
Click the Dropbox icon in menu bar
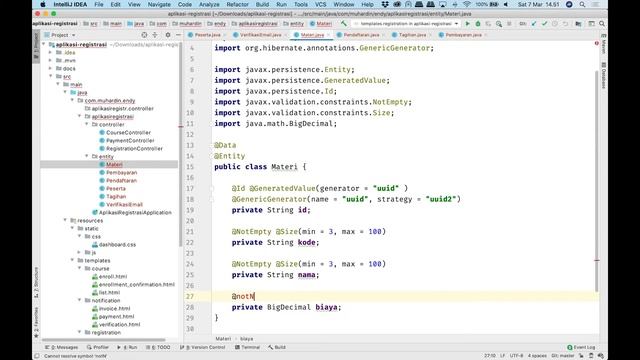pyautogui.click(x=385, y=4)
